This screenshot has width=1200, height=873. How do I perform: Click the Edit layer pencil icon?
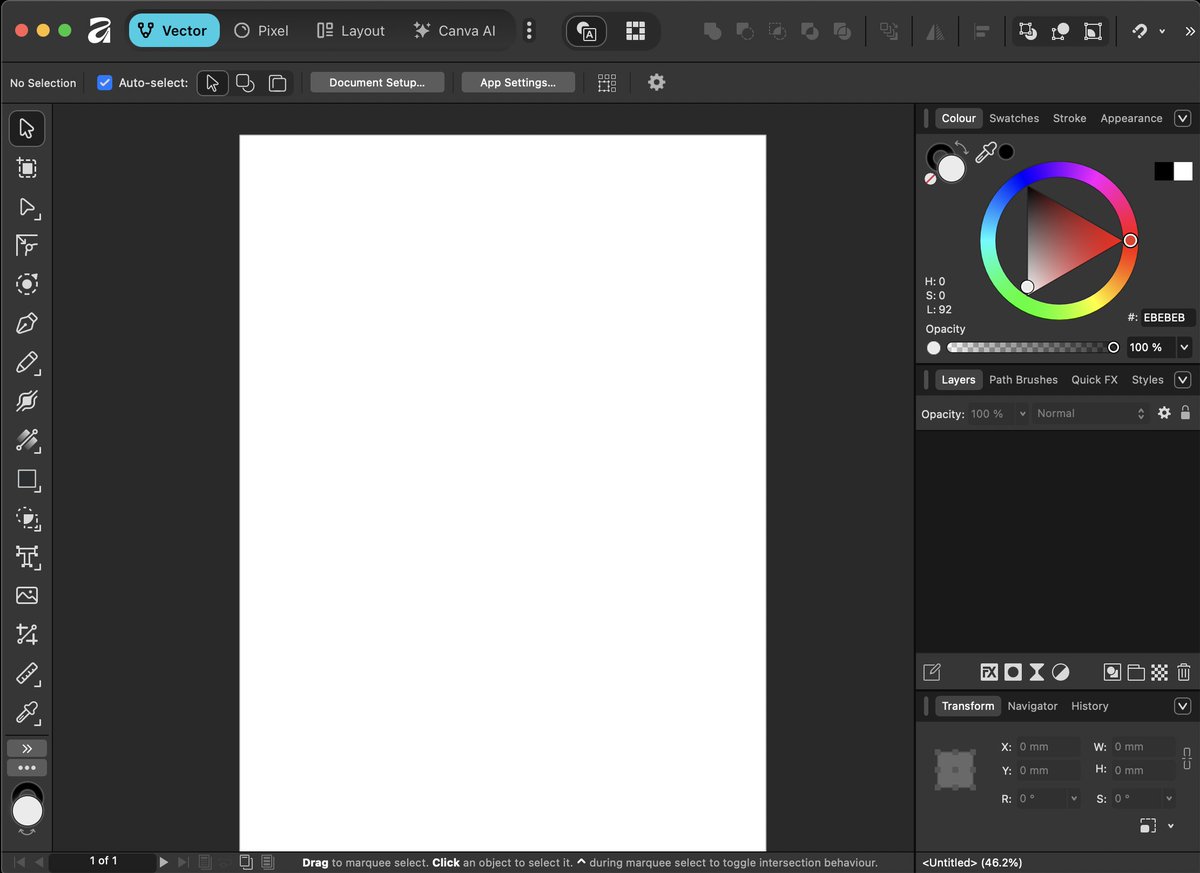coord(931,672)
